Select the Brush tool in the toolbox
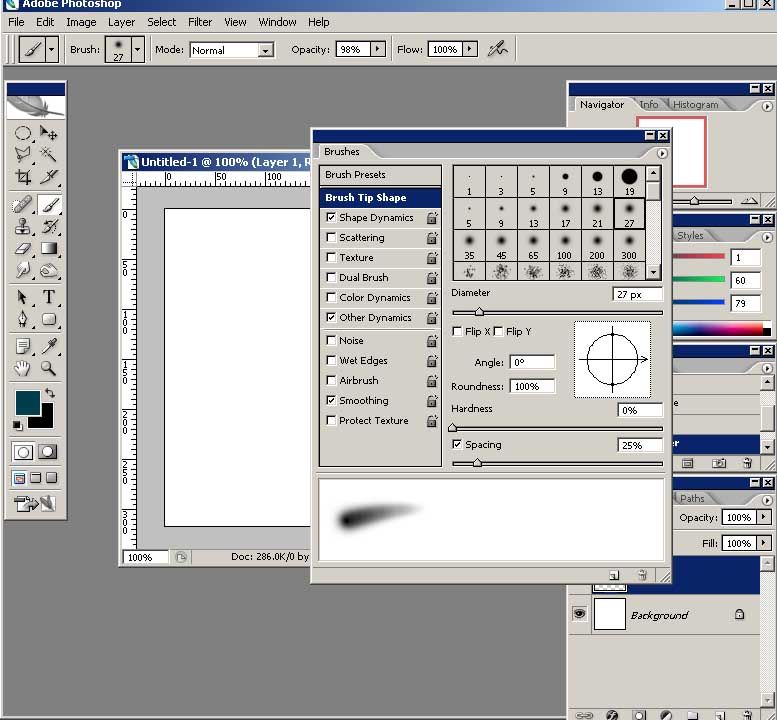 coord(49,205)
